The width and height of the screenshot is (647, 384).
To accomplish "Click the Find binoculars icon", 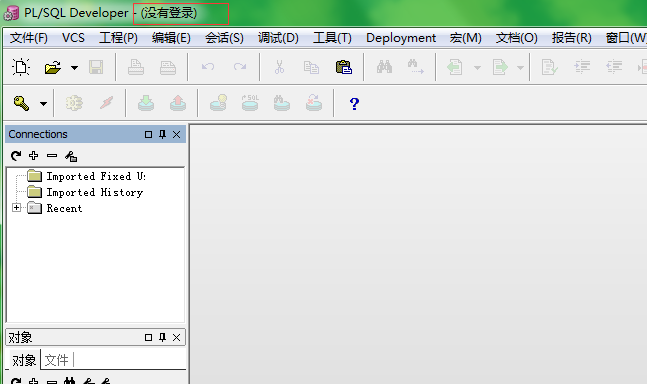I will point(384,67).
